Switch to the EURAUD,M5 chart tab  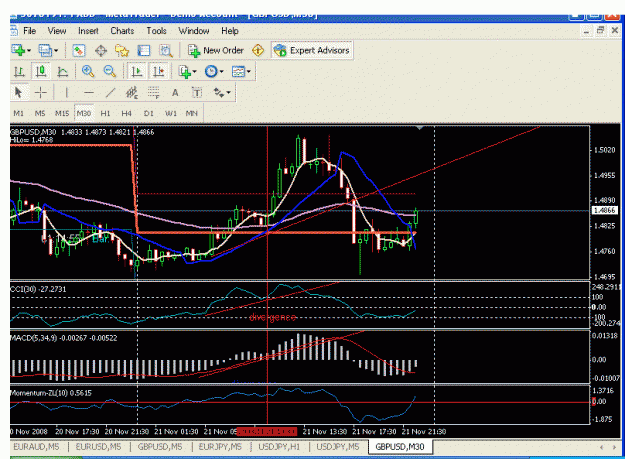point(37,447)
